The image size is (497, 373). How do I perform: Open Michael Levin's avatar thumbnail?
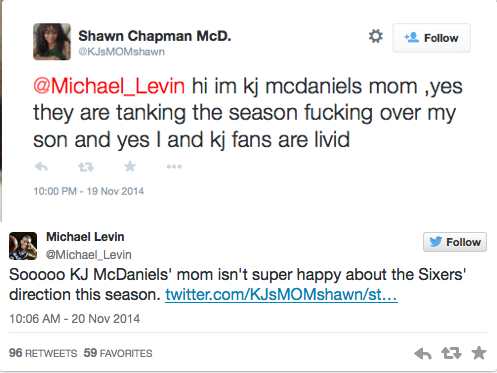[x=23, y=246]
